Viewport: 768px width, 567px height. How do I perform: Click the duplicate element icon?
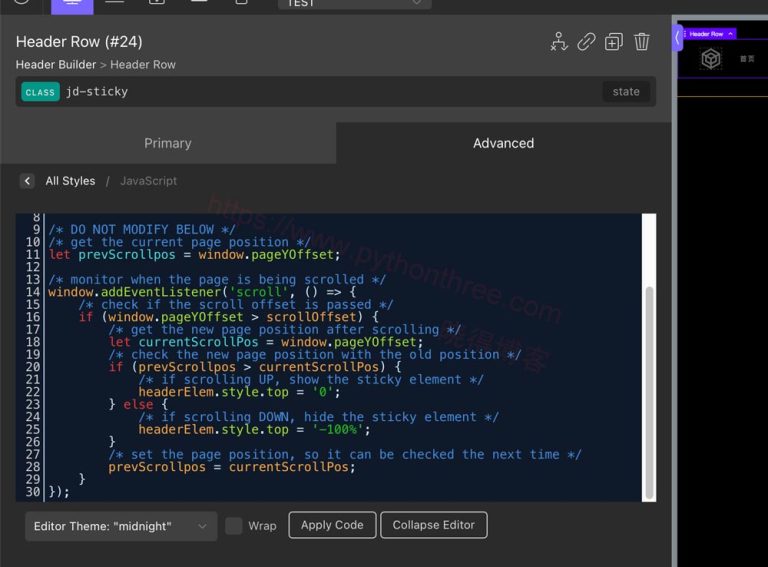pos(614,42)
